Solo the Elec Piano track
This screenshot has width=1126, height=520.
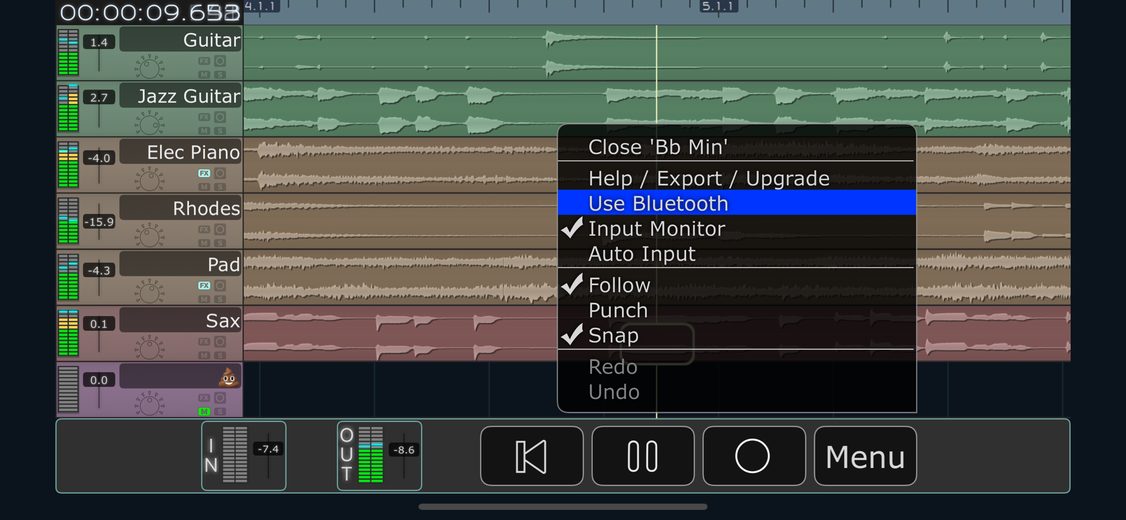click(x=220, y=186)
